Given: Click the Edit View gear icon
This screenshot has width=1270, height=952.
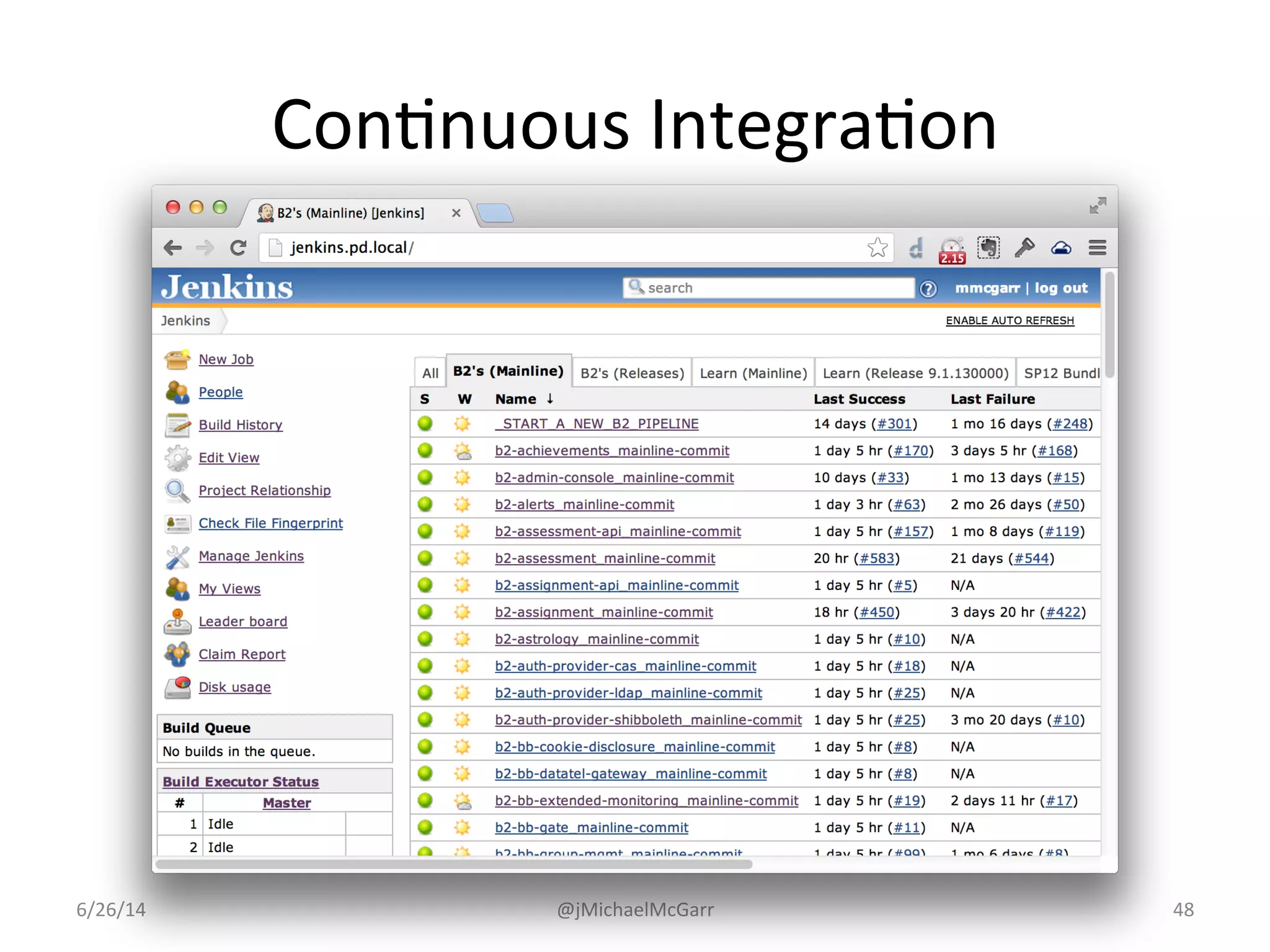Looking at the screenshot, I should point(177,457).
